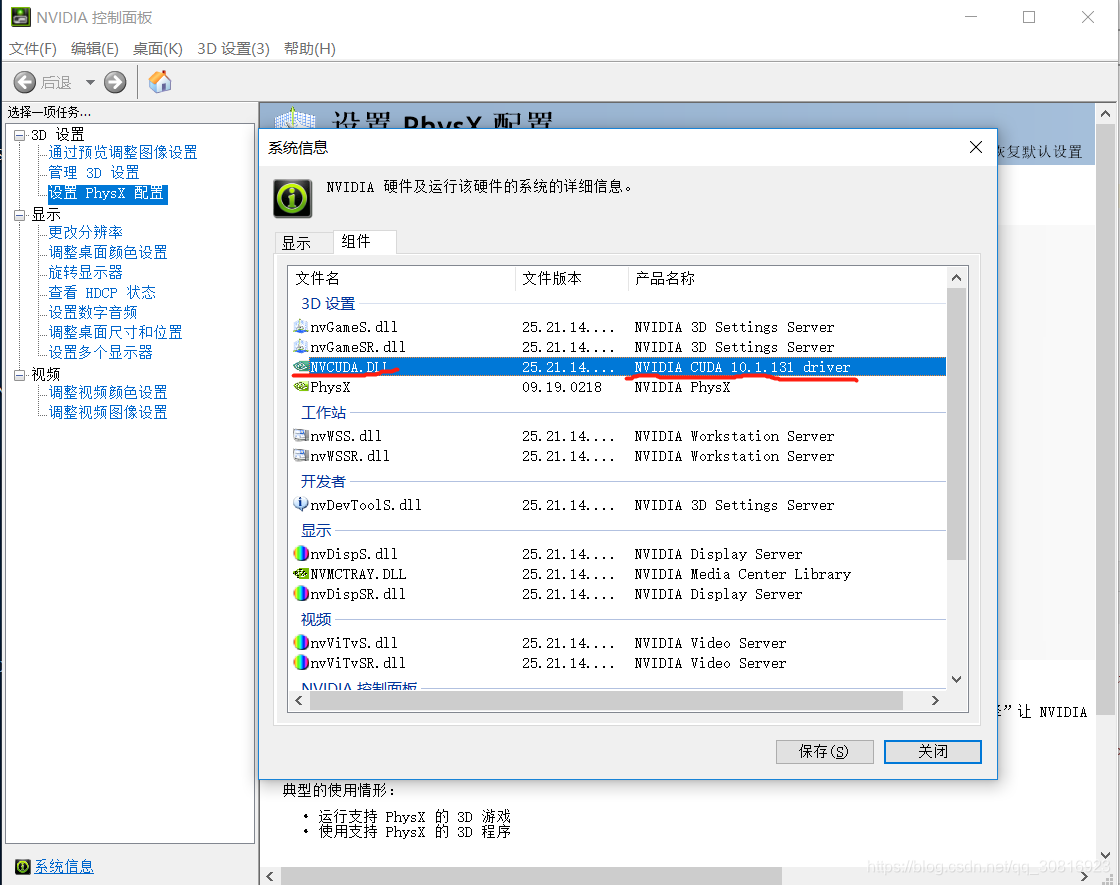Click the 保存(S) button

click(824, 751)
